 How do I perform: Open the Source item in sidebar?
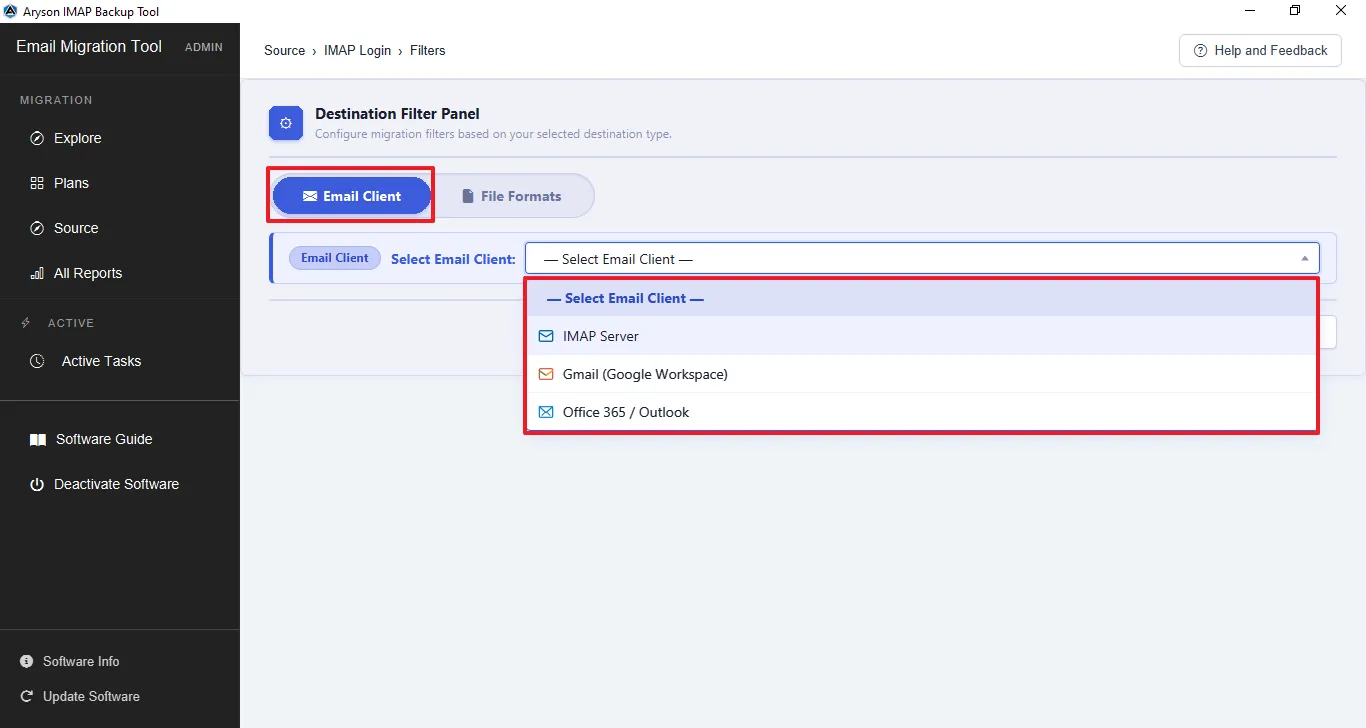pyautogui.click(x=76, y=228)
